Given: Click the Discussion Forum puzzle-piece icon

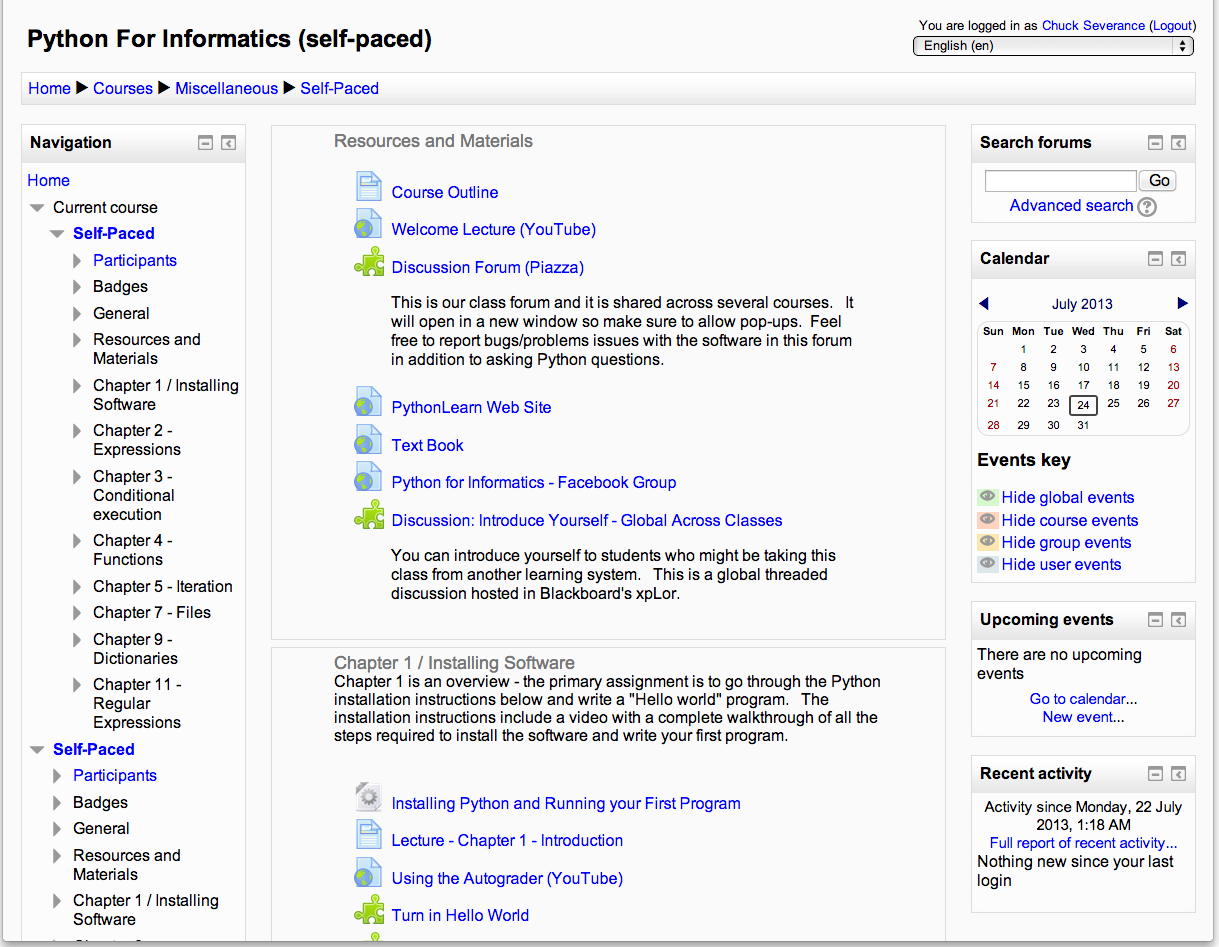Looking at the screenshot, I should tap(369, 263).
